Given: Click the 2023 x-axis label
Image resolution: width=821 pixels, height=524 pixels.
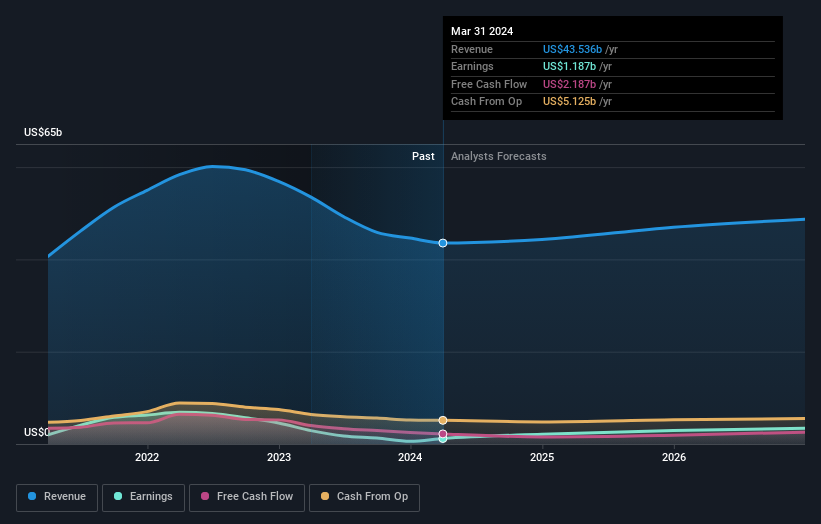Looking at the screenshot, I should (x=279, y=458).
